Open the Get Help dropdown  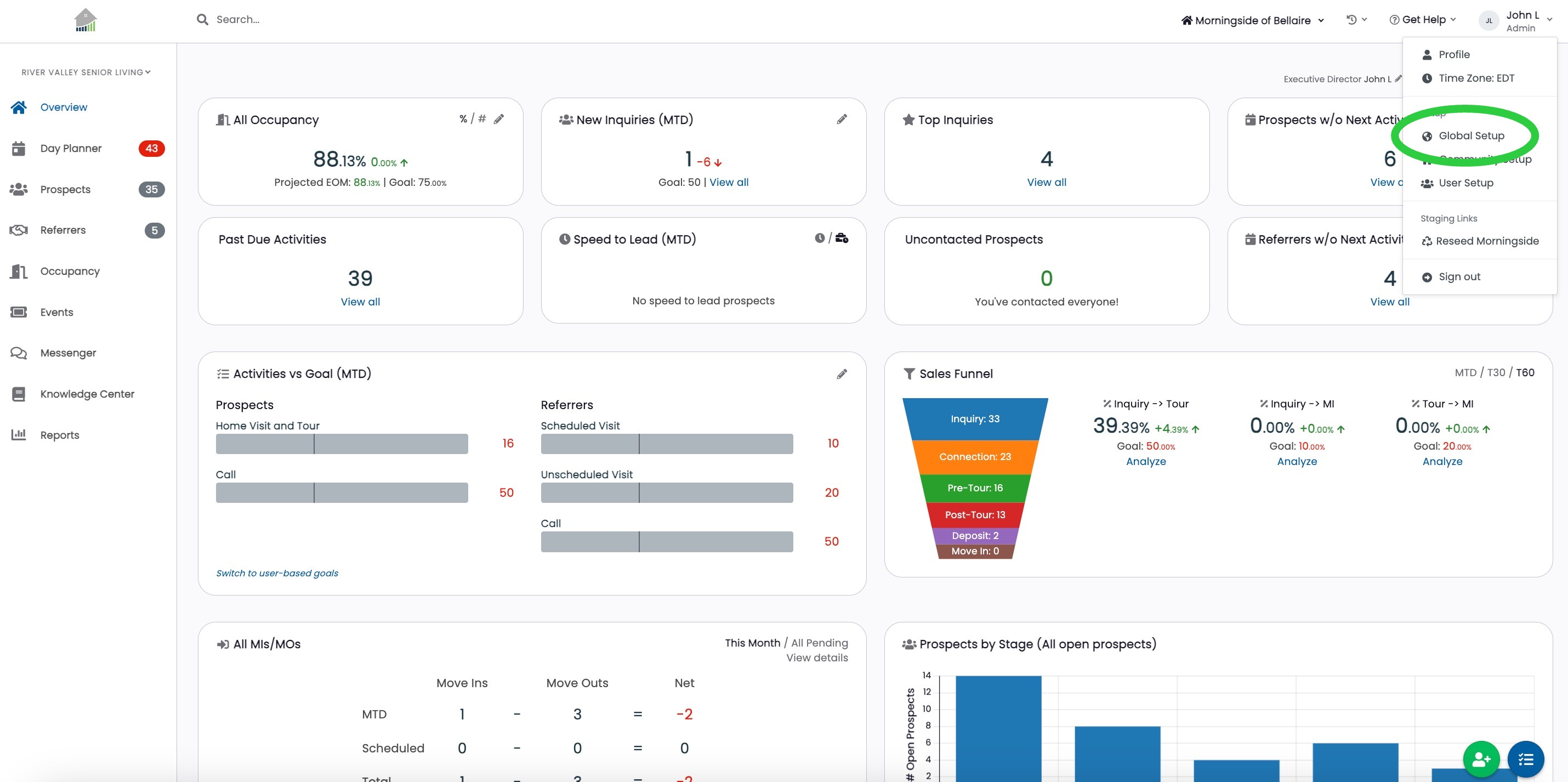pyautogui.click(x=1423, y=20)
